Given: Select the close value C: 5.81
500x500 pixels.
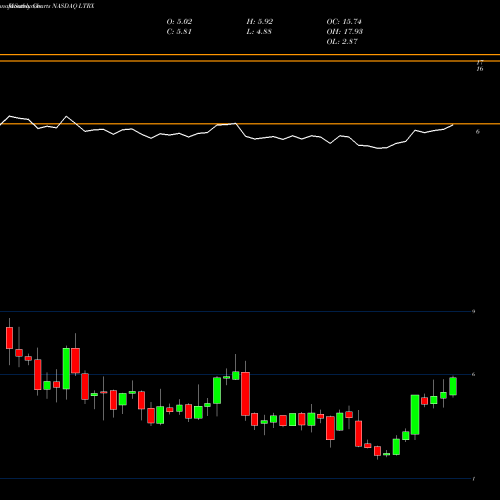Looking at the screenshot, I should click(179, 32).
